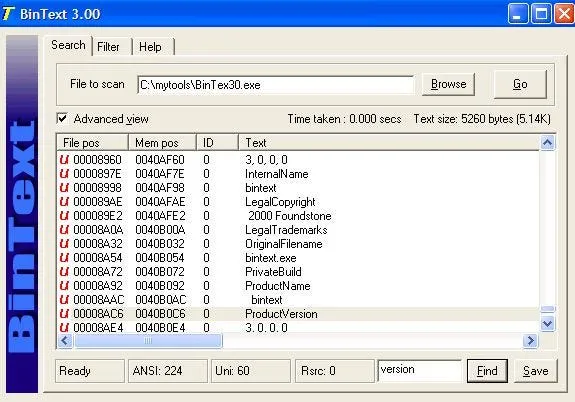Toggle the Advanced view checkbox
This screenshot has height=402, width=575.
coord(62,118)
